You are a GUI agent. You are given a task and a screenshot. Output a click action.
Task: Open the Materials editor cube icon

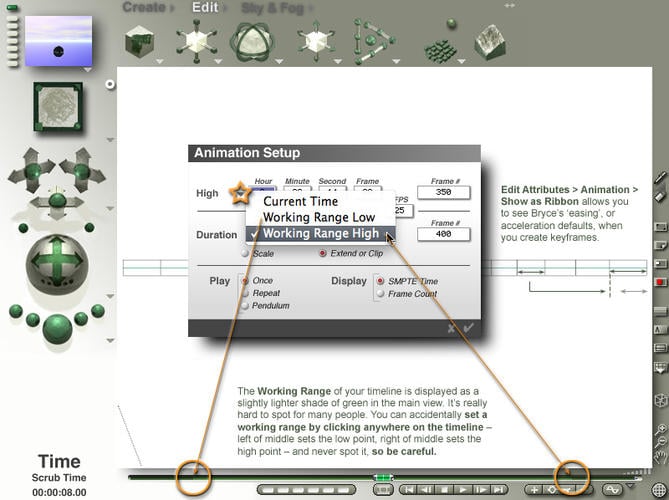pyautogui.click(x=139, y=41)
